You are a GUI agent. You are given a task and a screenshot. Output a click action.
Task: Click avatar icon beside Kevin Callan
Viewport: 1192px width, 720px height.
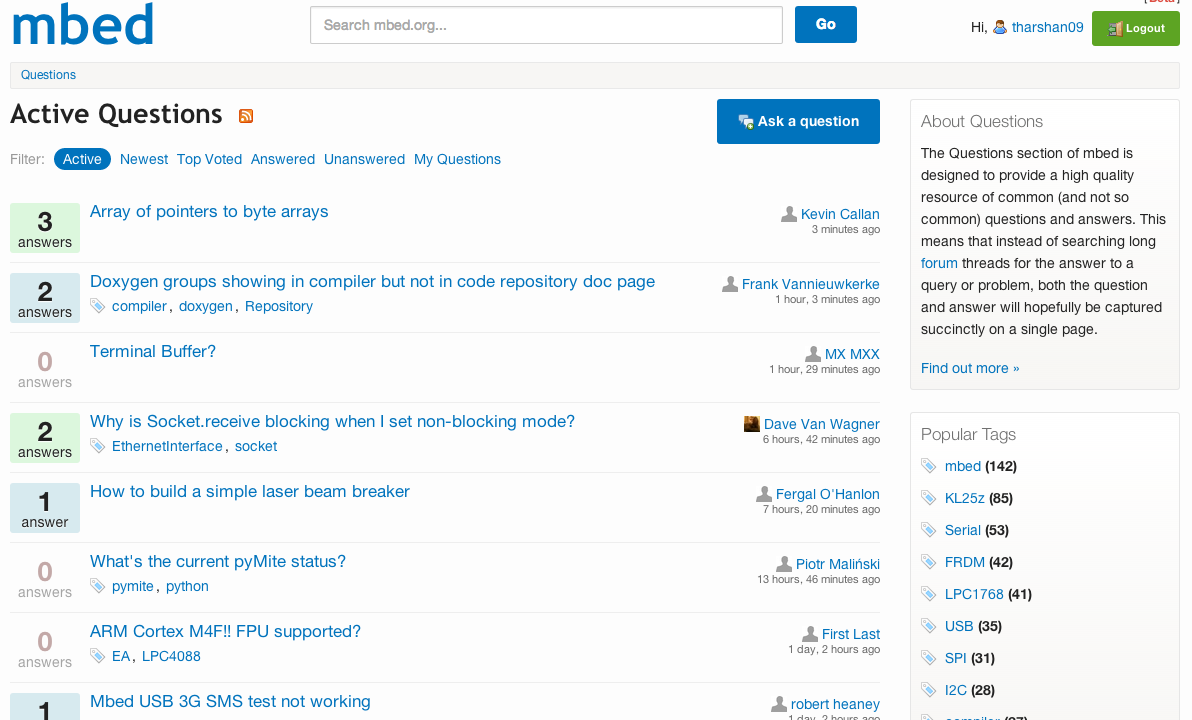click(789, 214)
